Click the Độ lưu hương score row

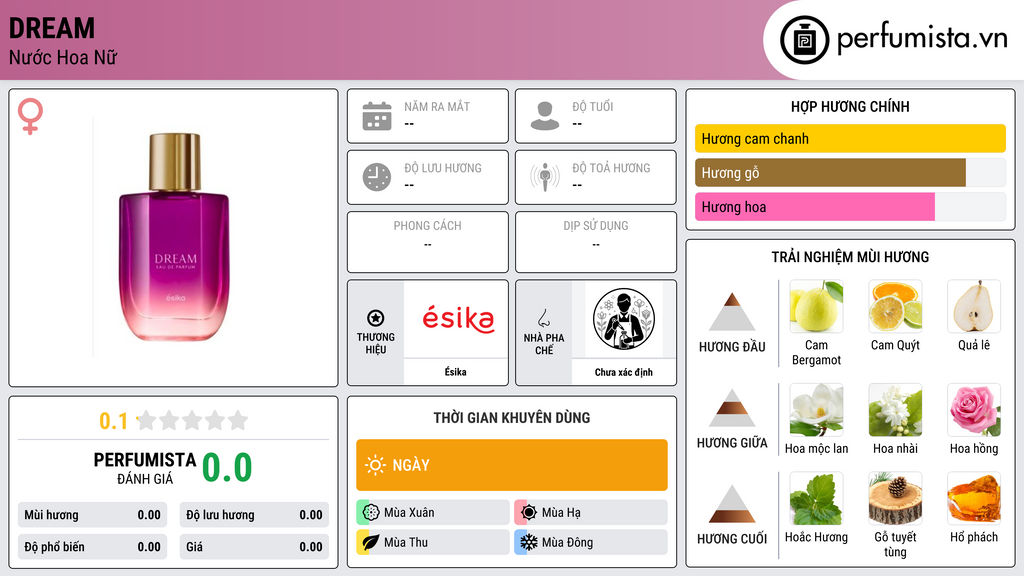pyautogui.click(x=254, y=515)
